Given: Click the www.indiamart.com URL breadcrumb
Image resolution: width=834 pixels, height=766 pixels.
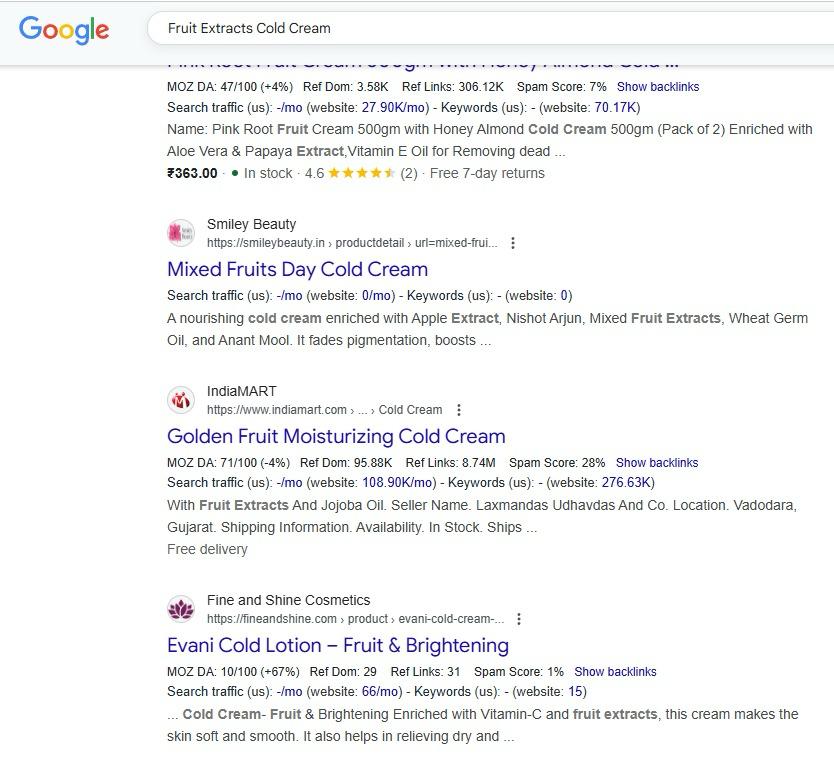Looking at the screenshot, I should [324, 410].
